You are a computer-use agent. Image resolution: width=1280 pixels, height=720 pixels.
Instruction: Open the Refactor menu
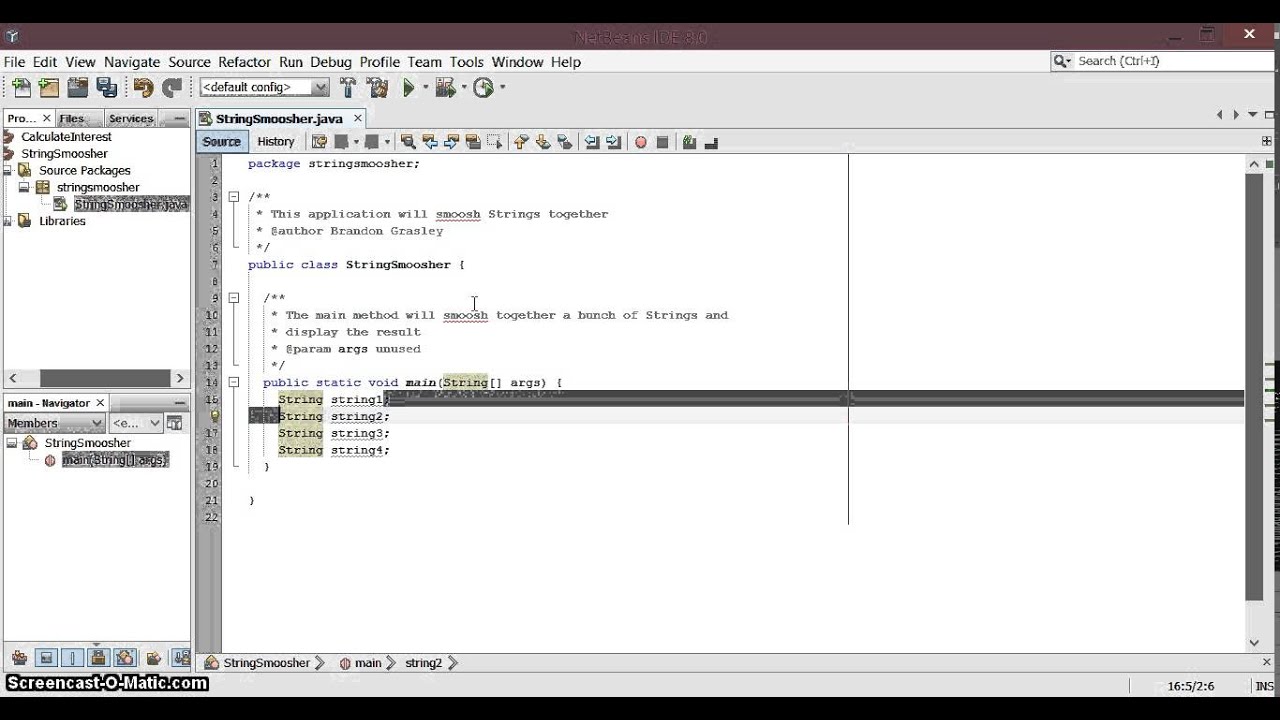click(x=244, y=62)
